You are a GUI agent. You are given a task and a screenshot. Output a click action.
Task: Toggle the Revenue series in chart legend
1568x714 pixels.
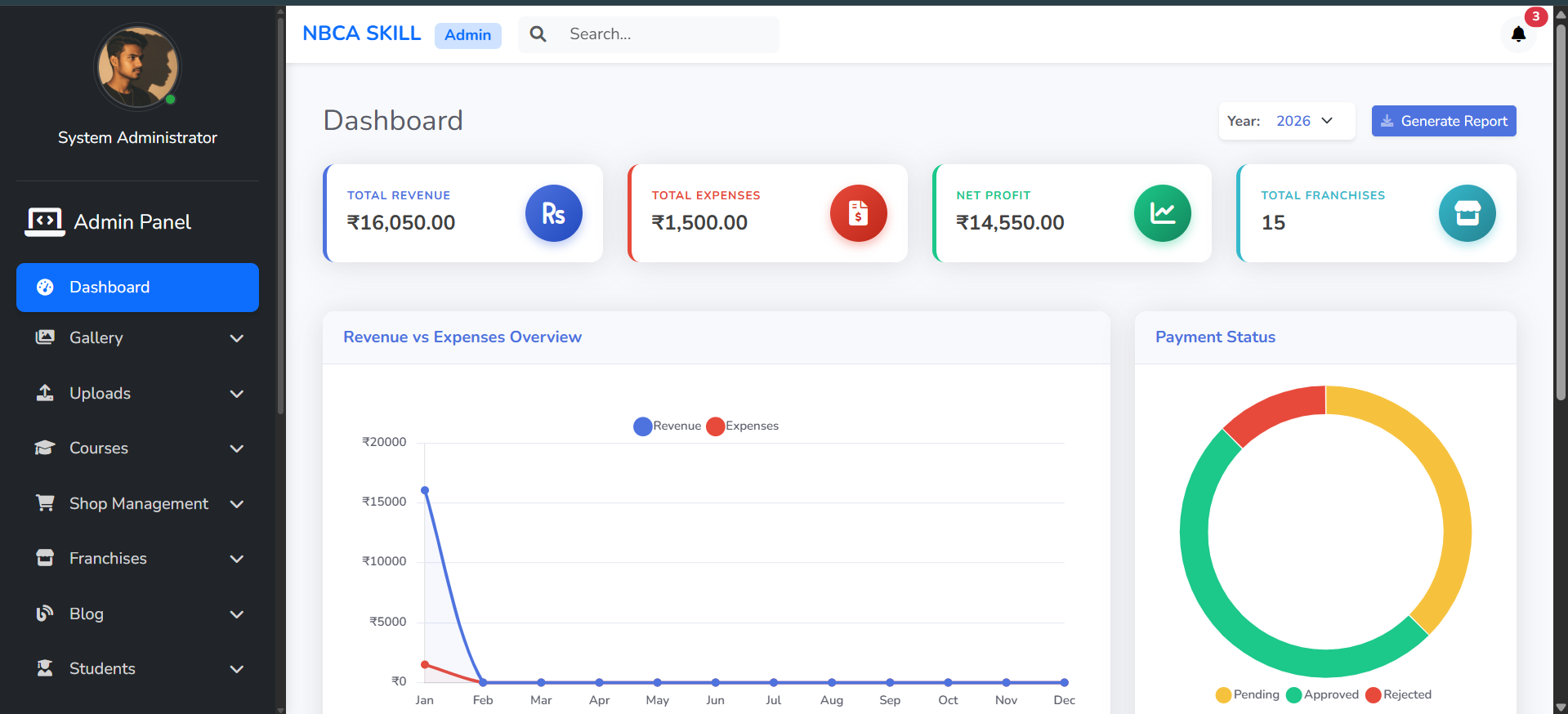pos(667,426)
